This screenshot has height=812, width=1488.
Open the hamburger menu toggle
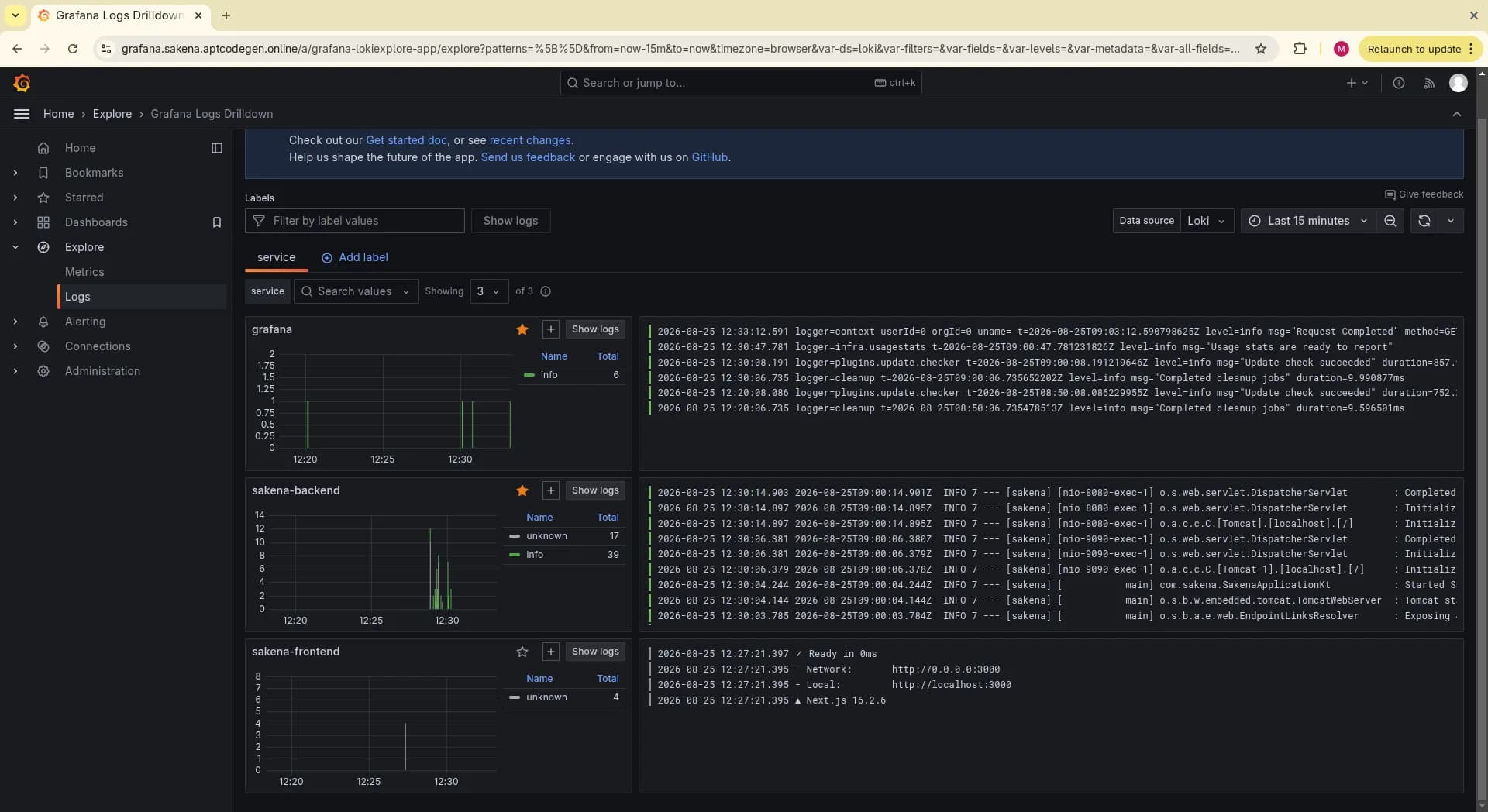point(22,114)
